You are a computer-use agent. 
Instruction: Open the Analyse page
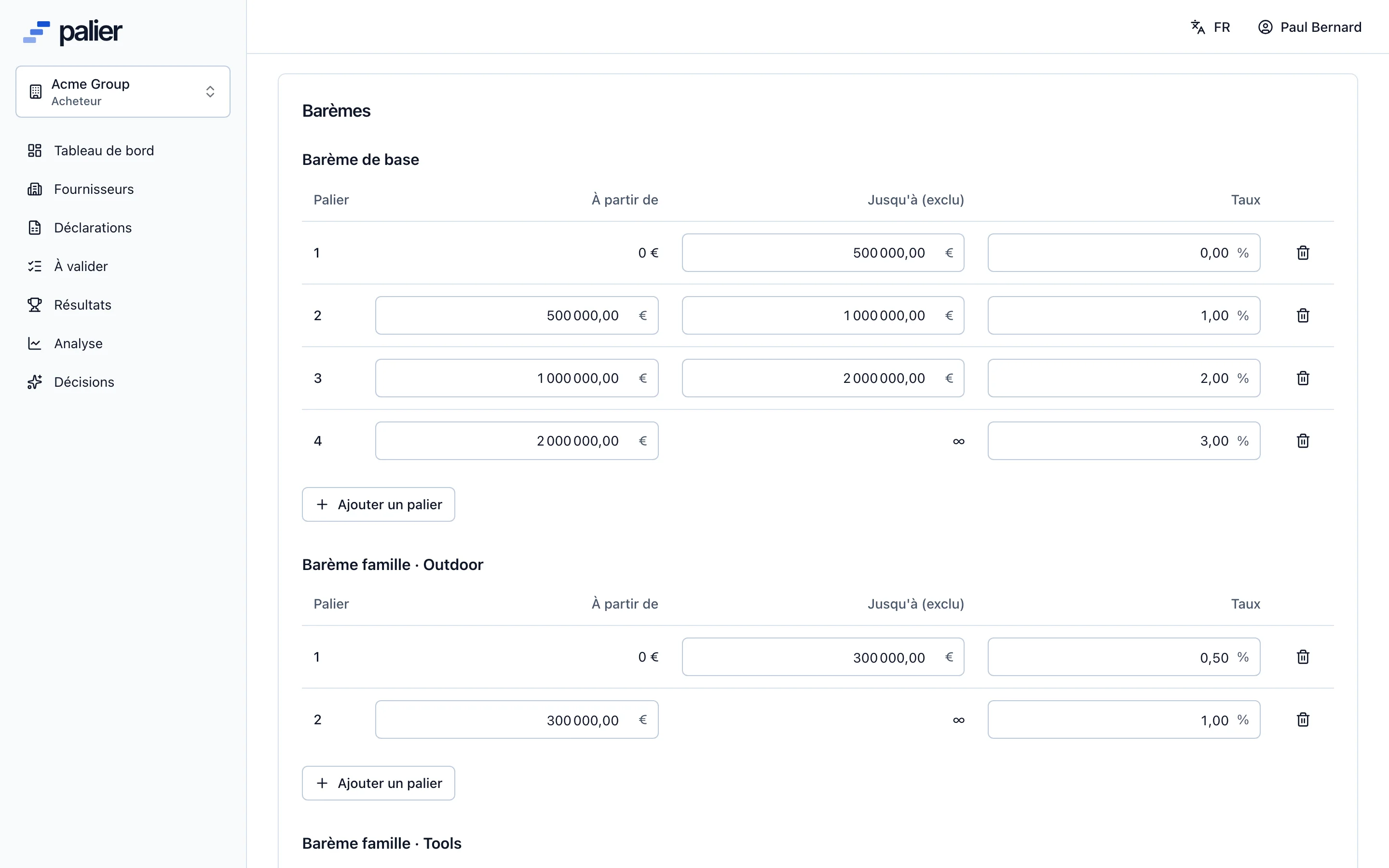tap(123, 343)
